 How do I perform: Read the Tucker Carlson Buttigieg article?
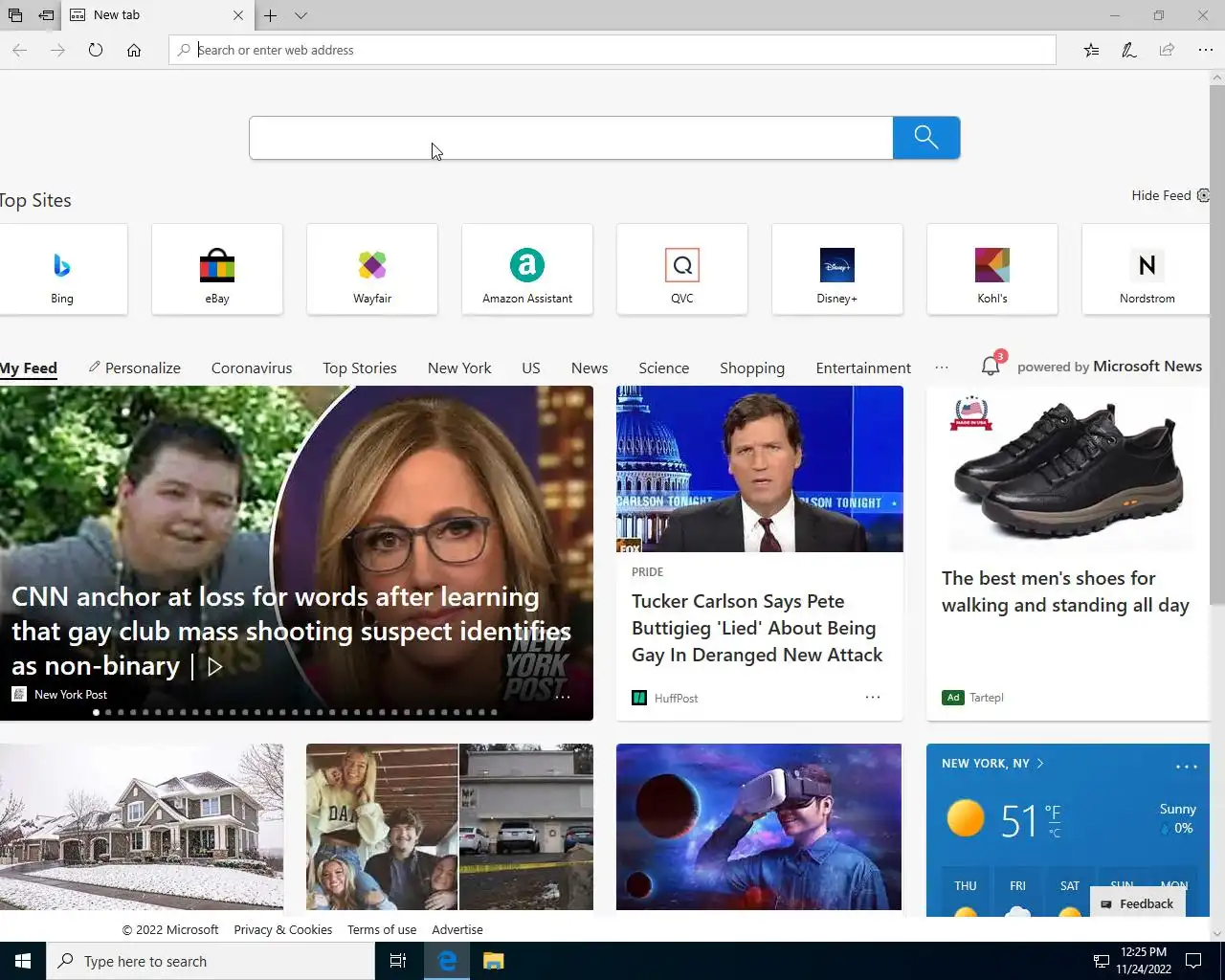(x=757, y=628)
